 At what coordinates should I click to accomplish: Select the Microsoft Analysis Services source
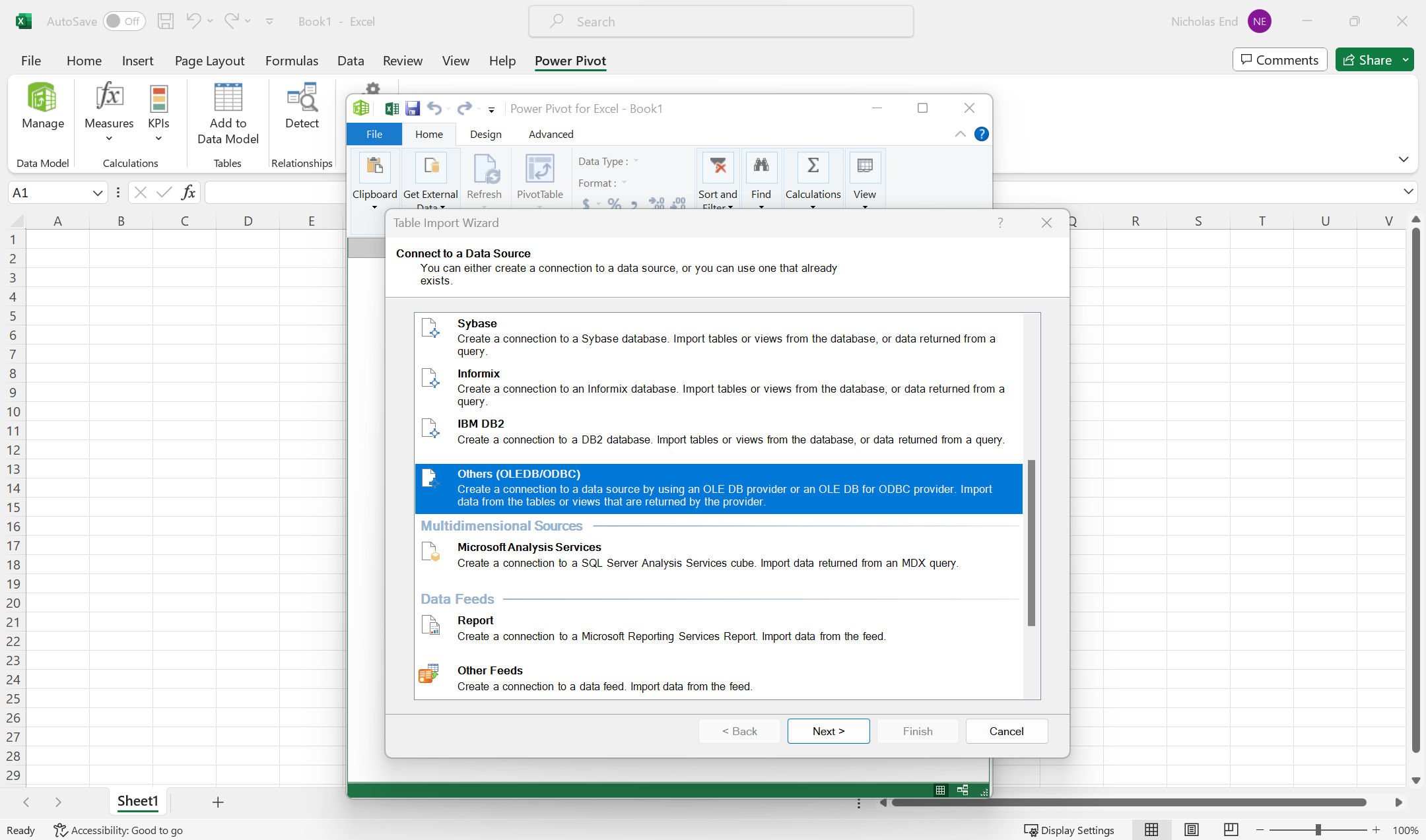click(x=529, y=547)
